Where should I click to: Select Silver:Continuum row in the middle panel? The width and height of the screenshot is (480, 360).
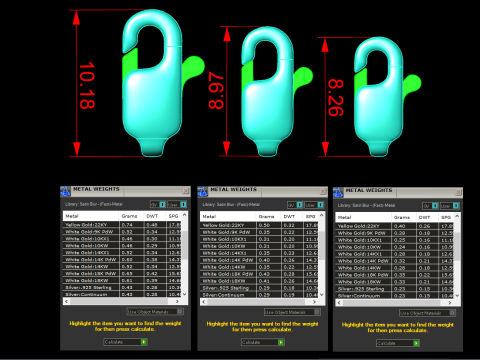coord(259,295)
